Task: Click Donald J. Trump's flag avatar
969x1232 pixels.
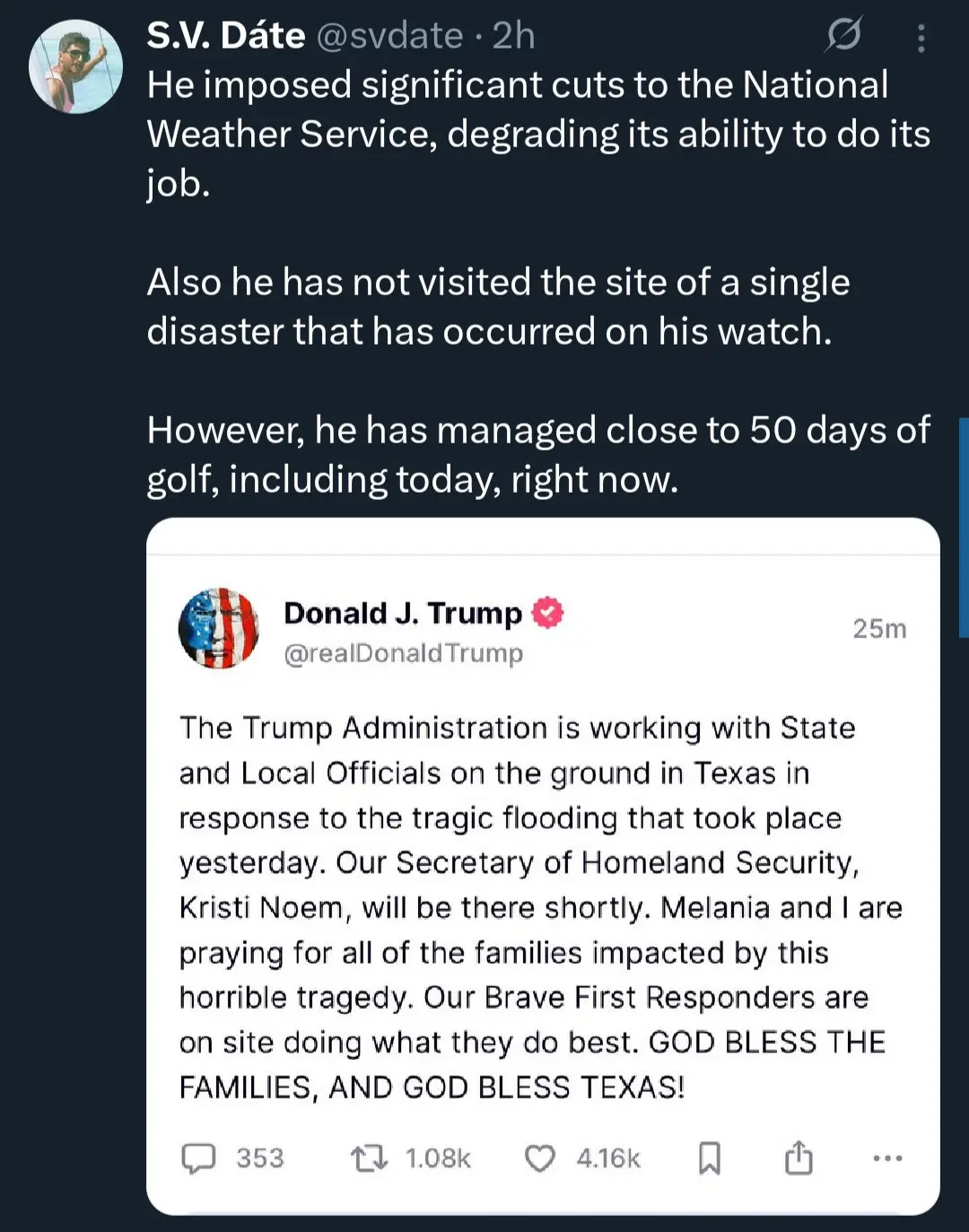Action: 219,628
